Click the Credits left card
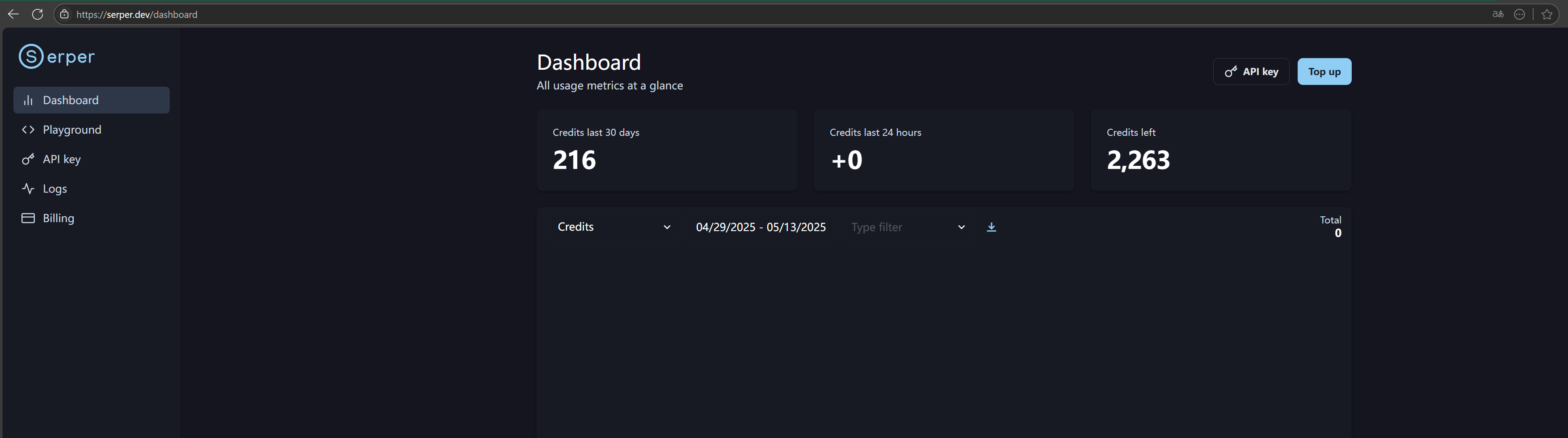This screenshot has width=1568, height=438. (1220, 151)
